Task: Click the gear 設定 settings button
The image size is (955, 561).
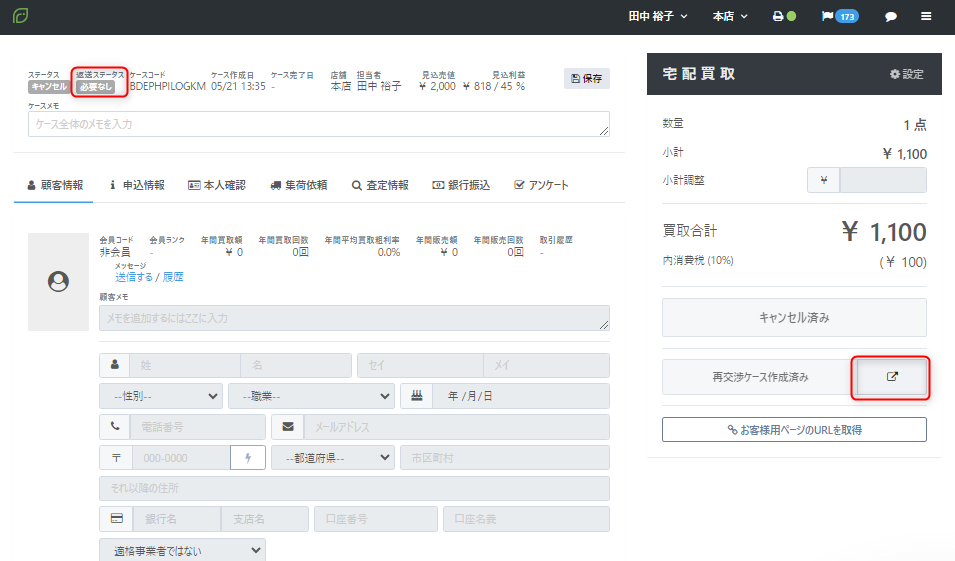Action: click(906, 74)
